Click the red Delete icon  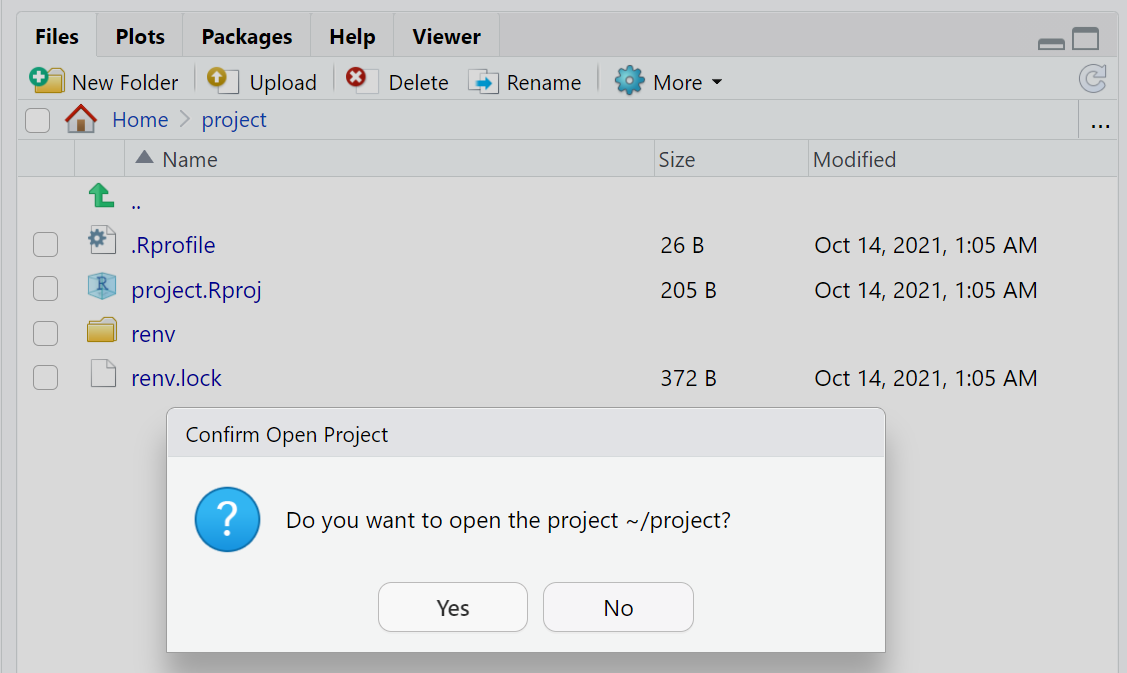coord(361,81)
